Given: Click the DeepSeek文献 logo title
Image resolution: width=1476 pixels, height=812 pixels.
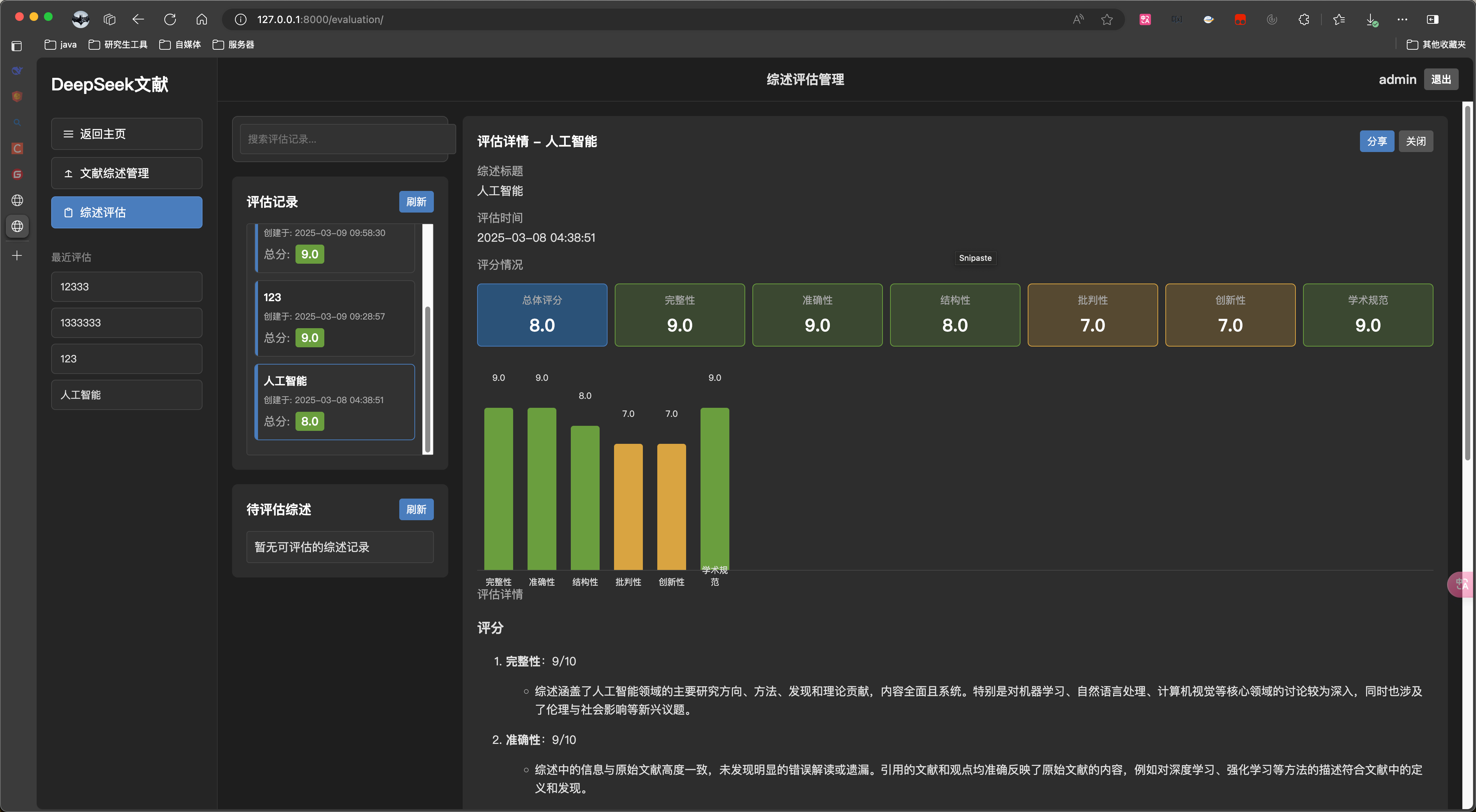Looking at the screenshot, I should tap(110, 85).
